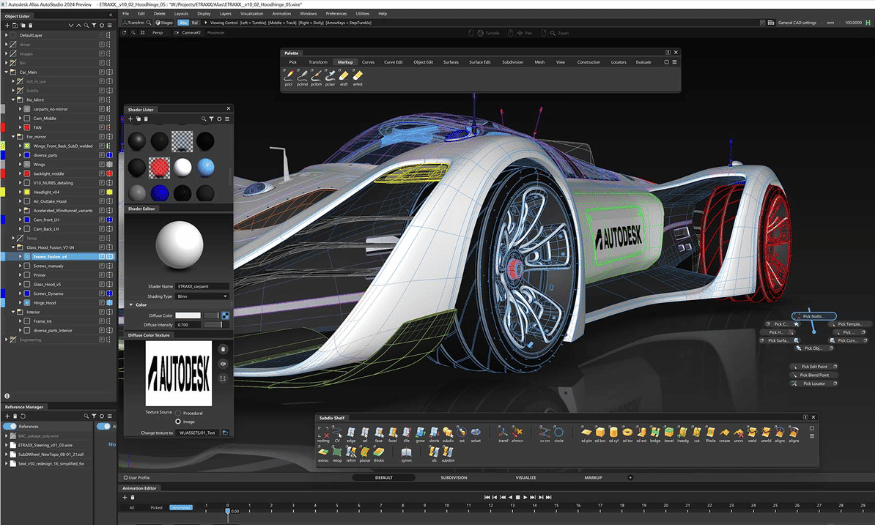Viewport: 875px width, 525px height.
Task: Expand the Engineering layer
Action: point(7,339)
